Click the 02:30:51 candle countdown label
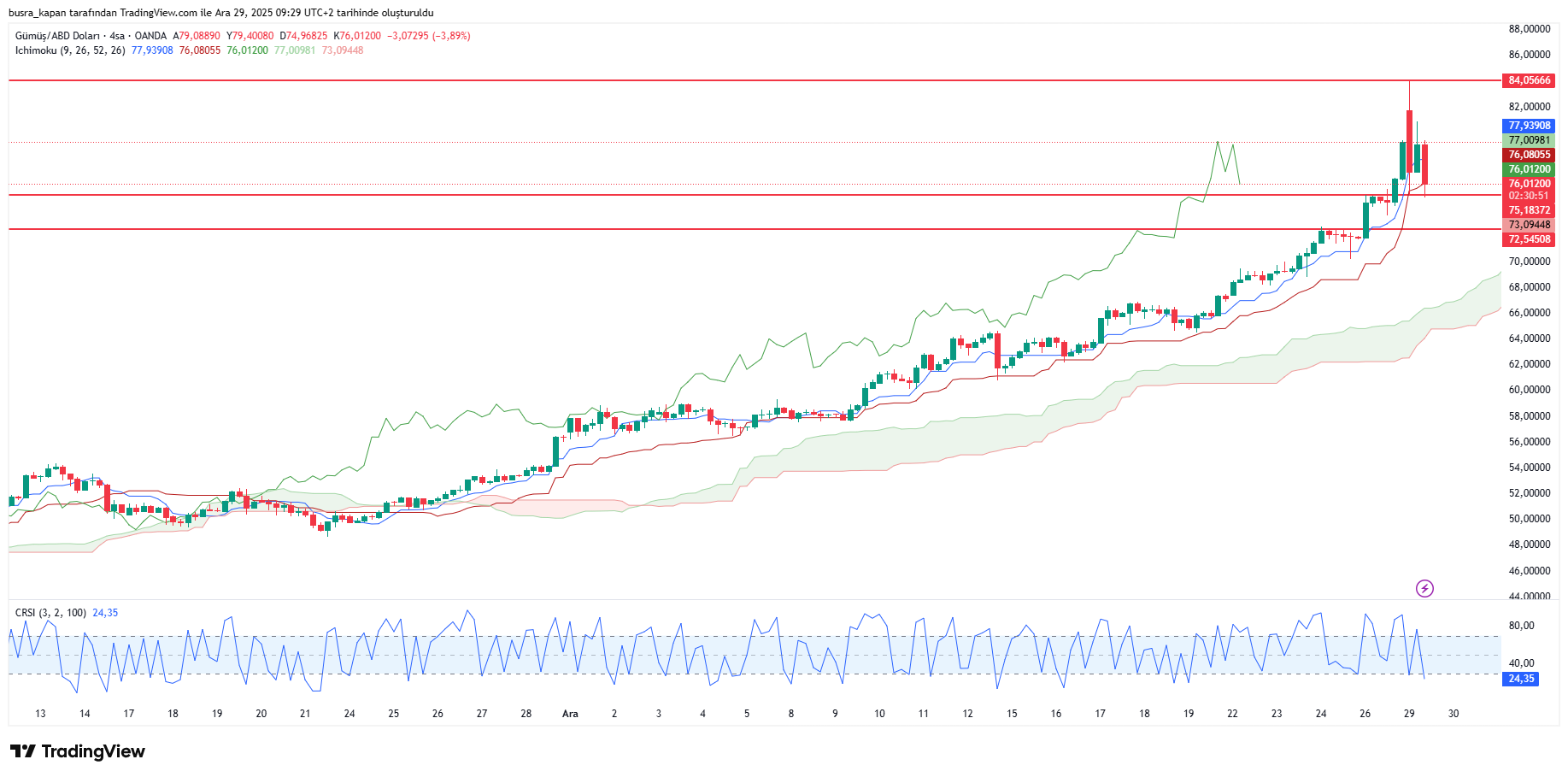Screen dimensions: 1568x777 [1529, 196]
